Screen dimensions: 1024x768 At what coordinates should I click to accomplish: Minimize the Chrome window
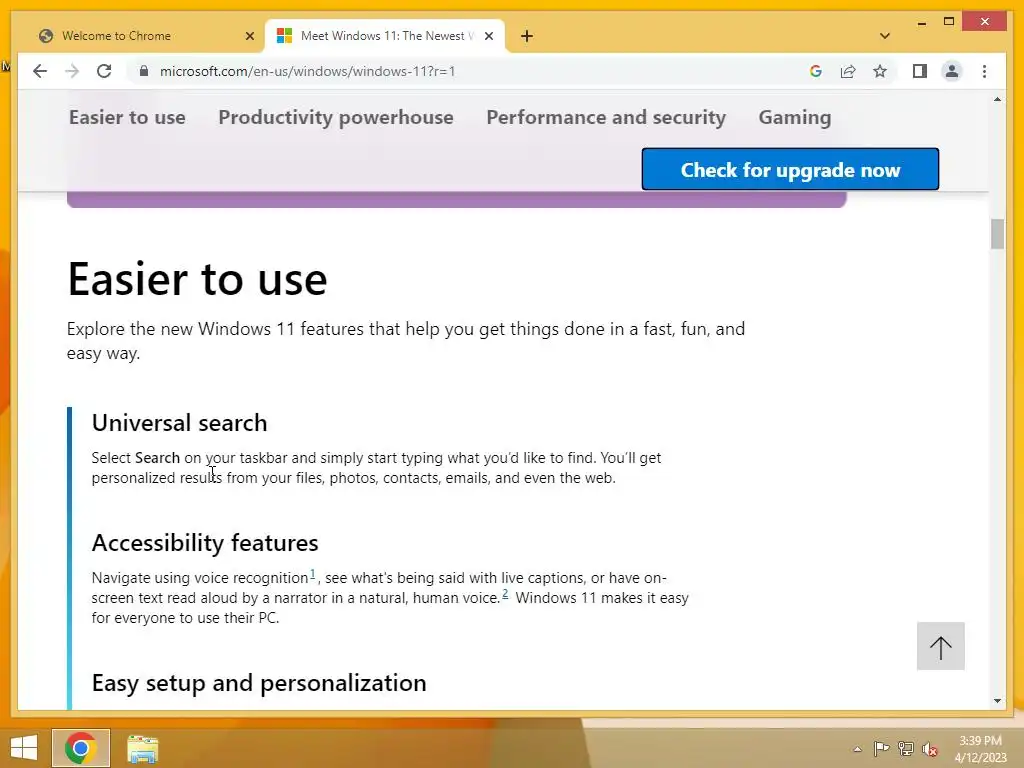tap(921, 22)
